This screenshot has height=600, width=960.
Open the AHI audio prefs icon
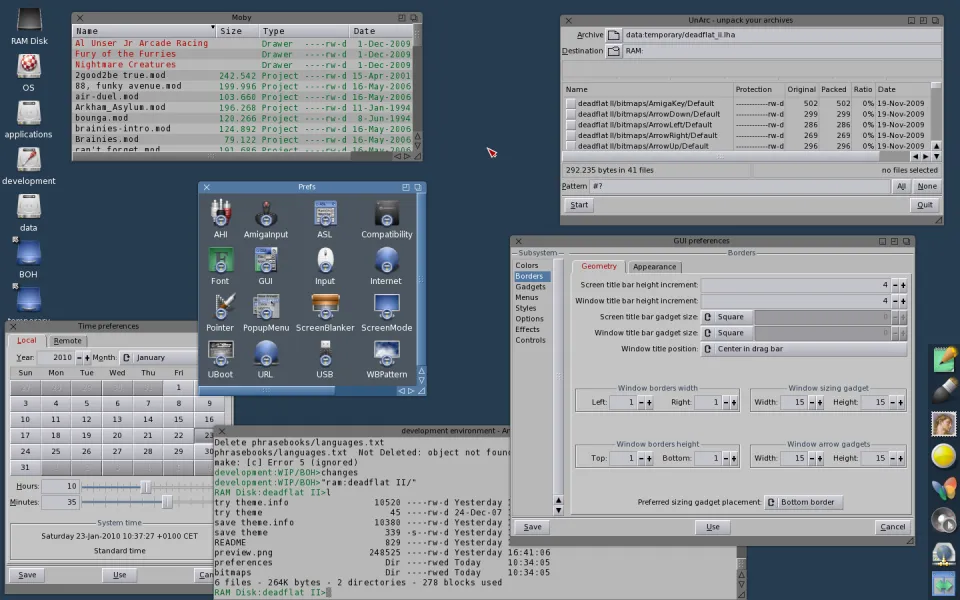(x=220, y=213)
